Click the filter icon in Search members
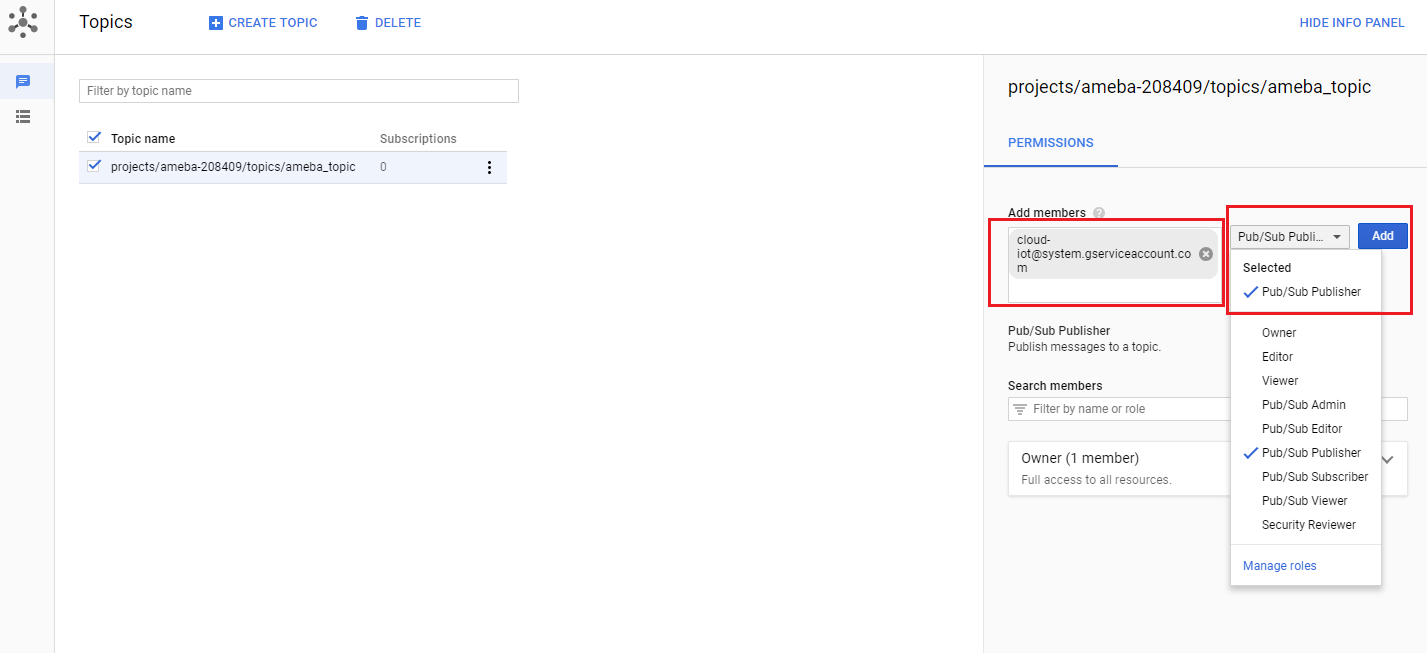The image size is (1427, 653). click(1020, 409)
